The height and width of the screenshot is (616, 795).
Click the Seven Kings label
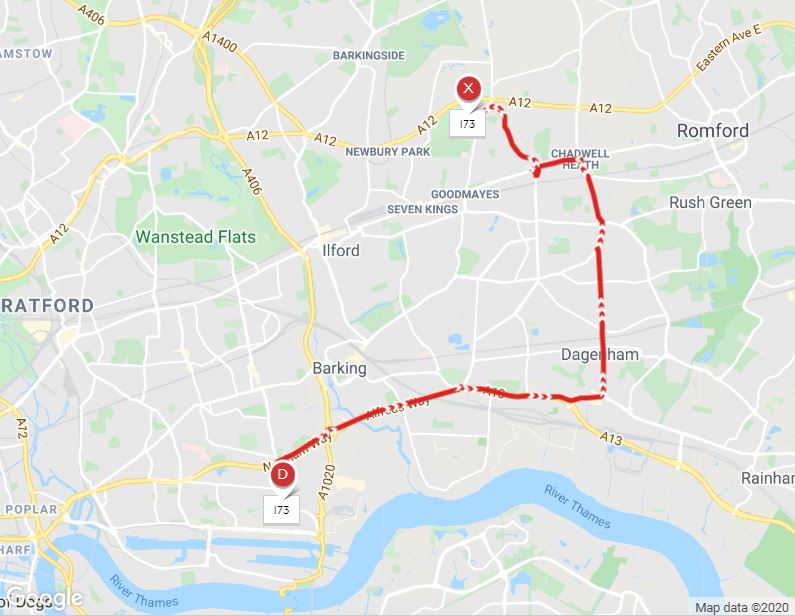[x=422, y=209]
